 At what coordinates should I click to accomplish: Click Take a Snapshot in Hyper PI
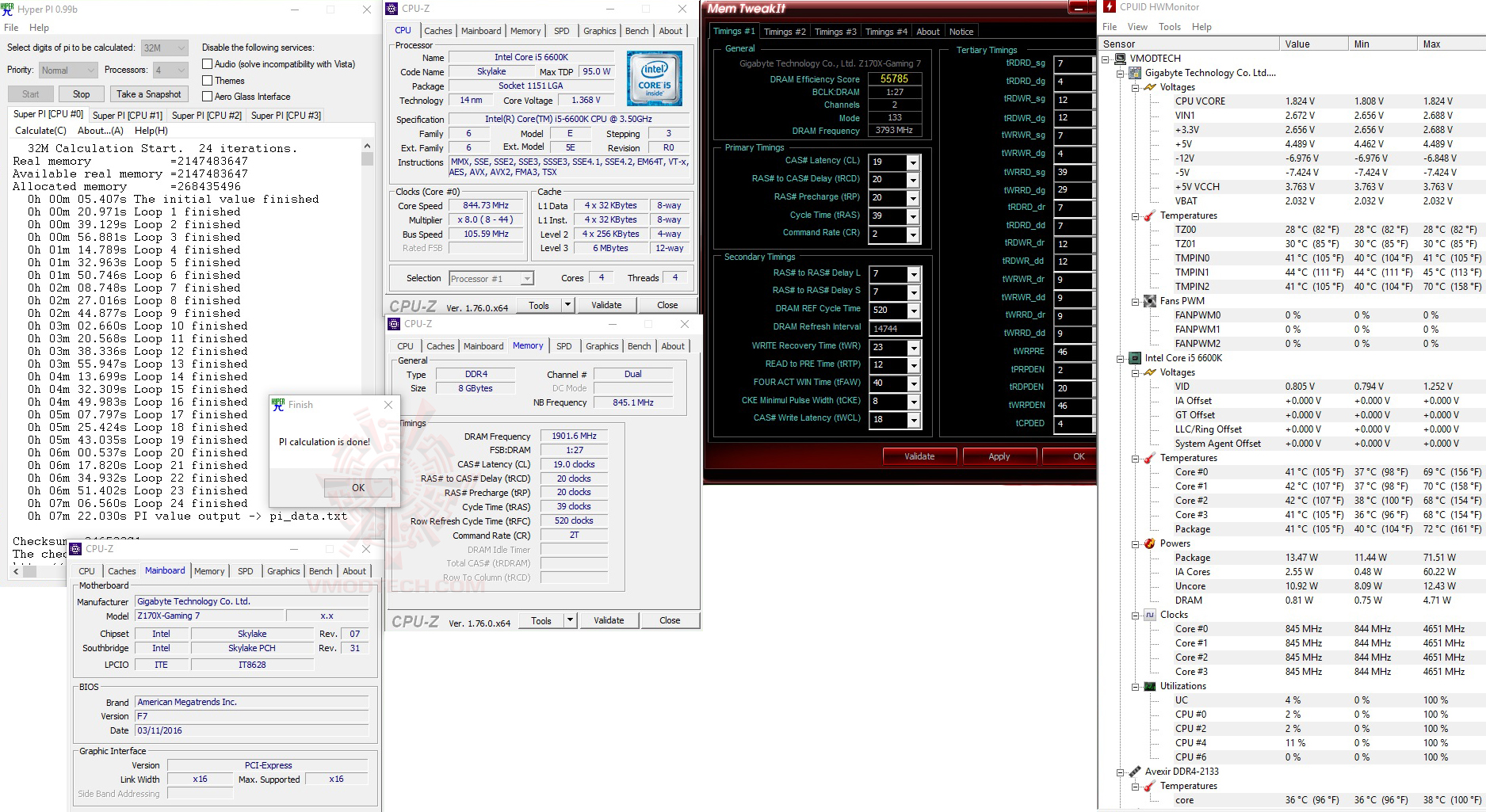[x=149, y=94]
